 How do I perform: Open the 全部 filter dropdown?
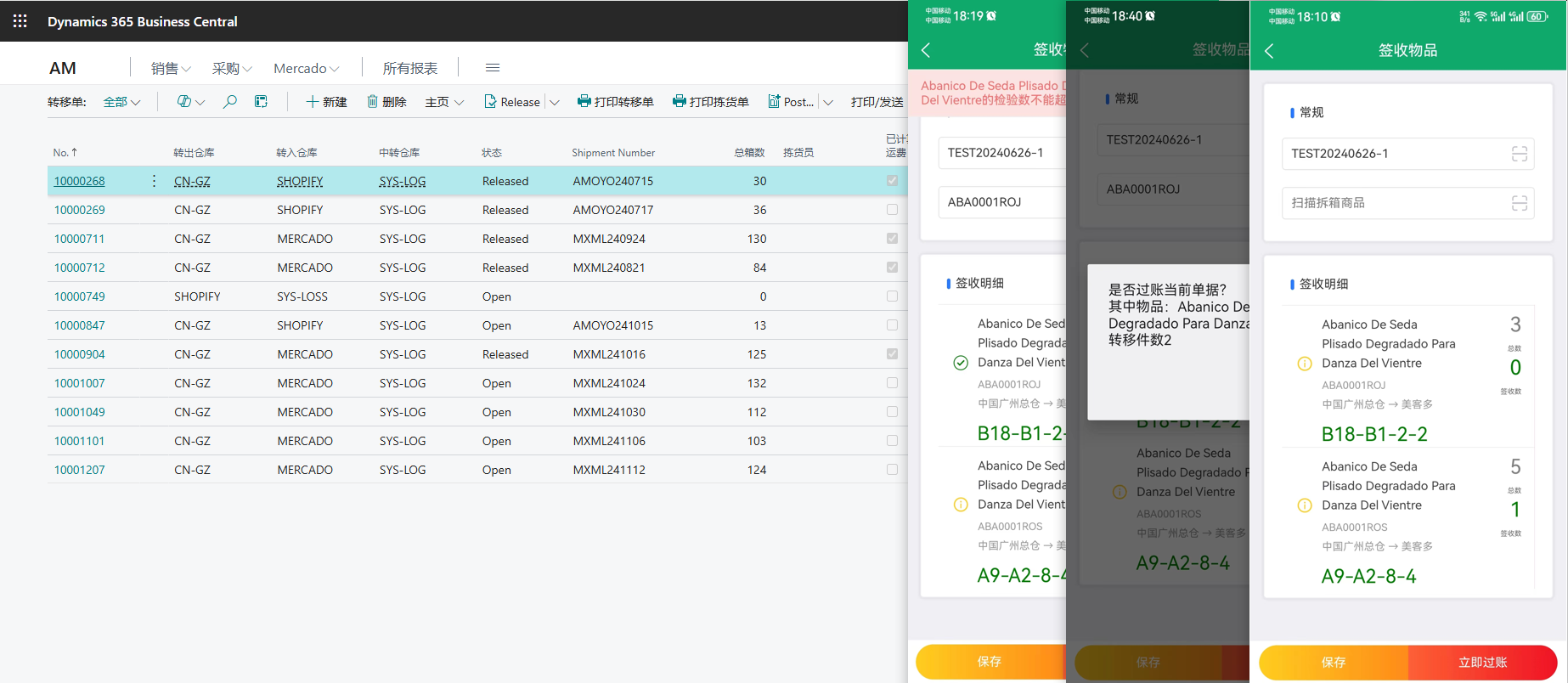(x=121, y=102)
